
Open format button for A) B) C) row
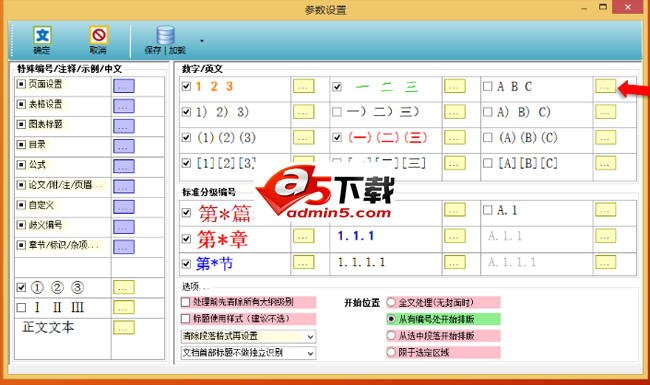[605, 111]
